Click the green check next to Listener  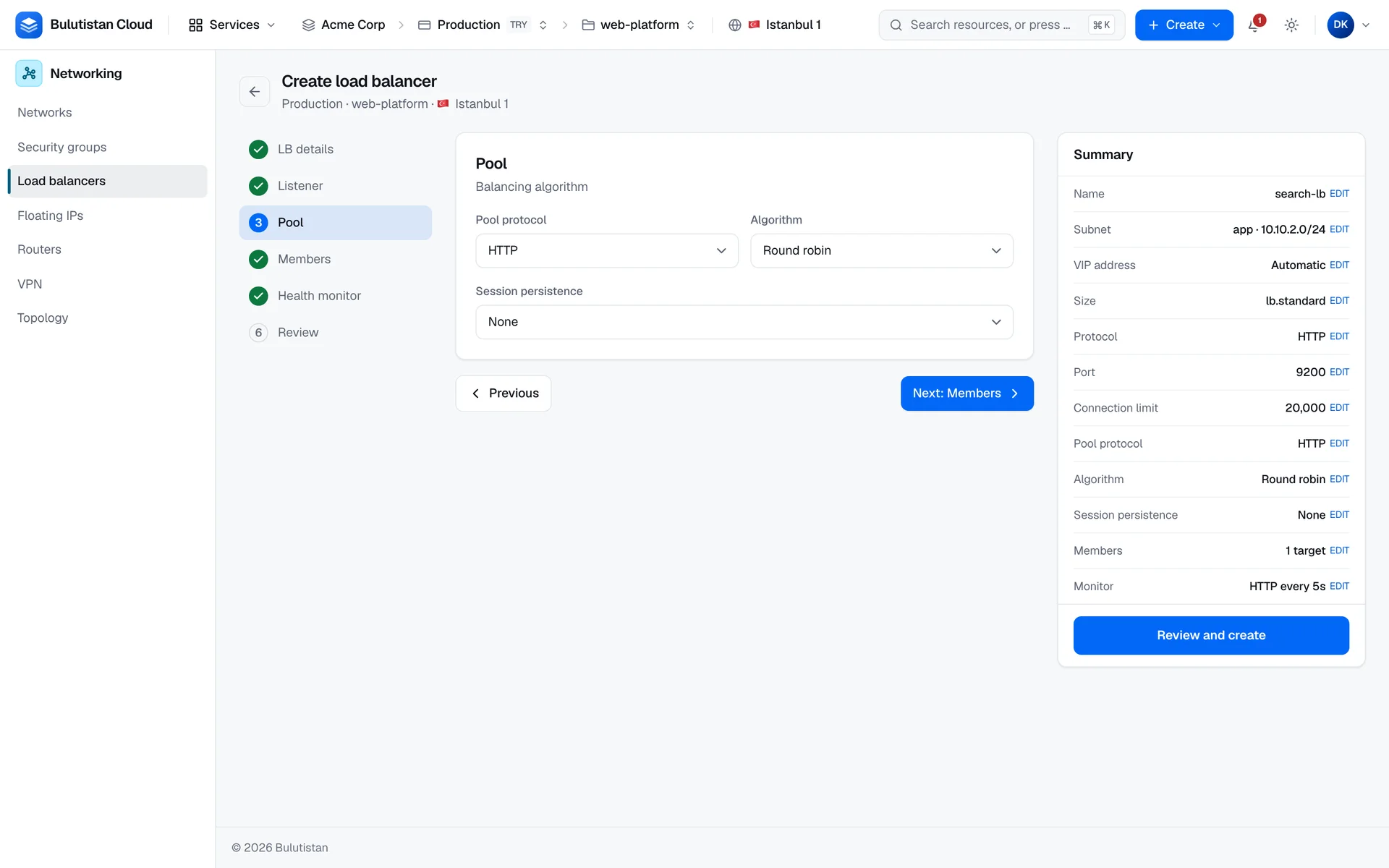pyautogui.click(x=258, y=186)
